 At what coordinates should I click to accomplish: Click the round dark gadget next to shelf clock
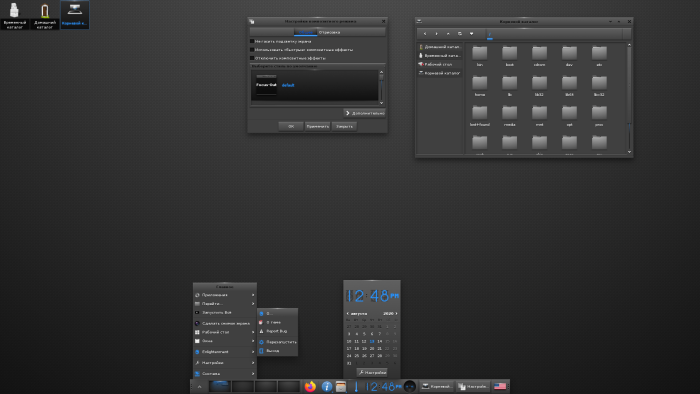click(x=410, y=386)
